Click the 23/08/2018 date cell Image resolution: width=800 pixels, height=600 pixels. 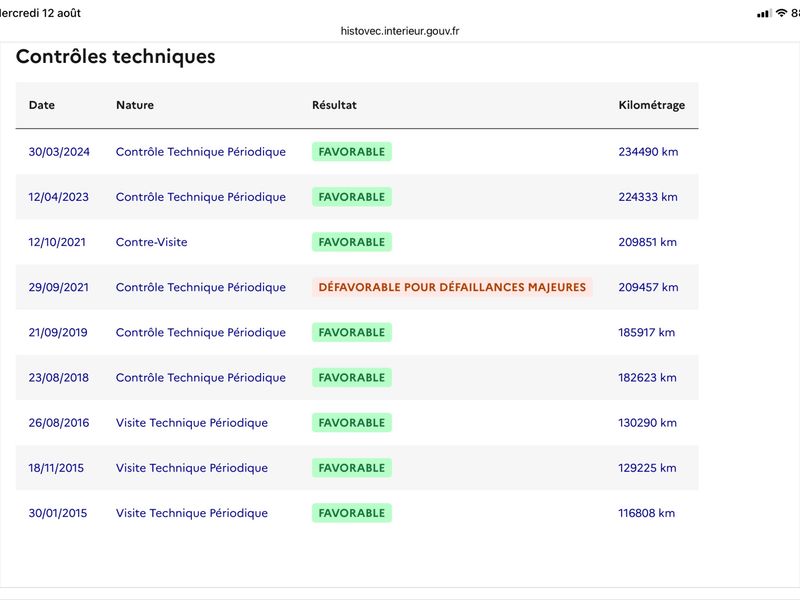[x=59, y=378]
